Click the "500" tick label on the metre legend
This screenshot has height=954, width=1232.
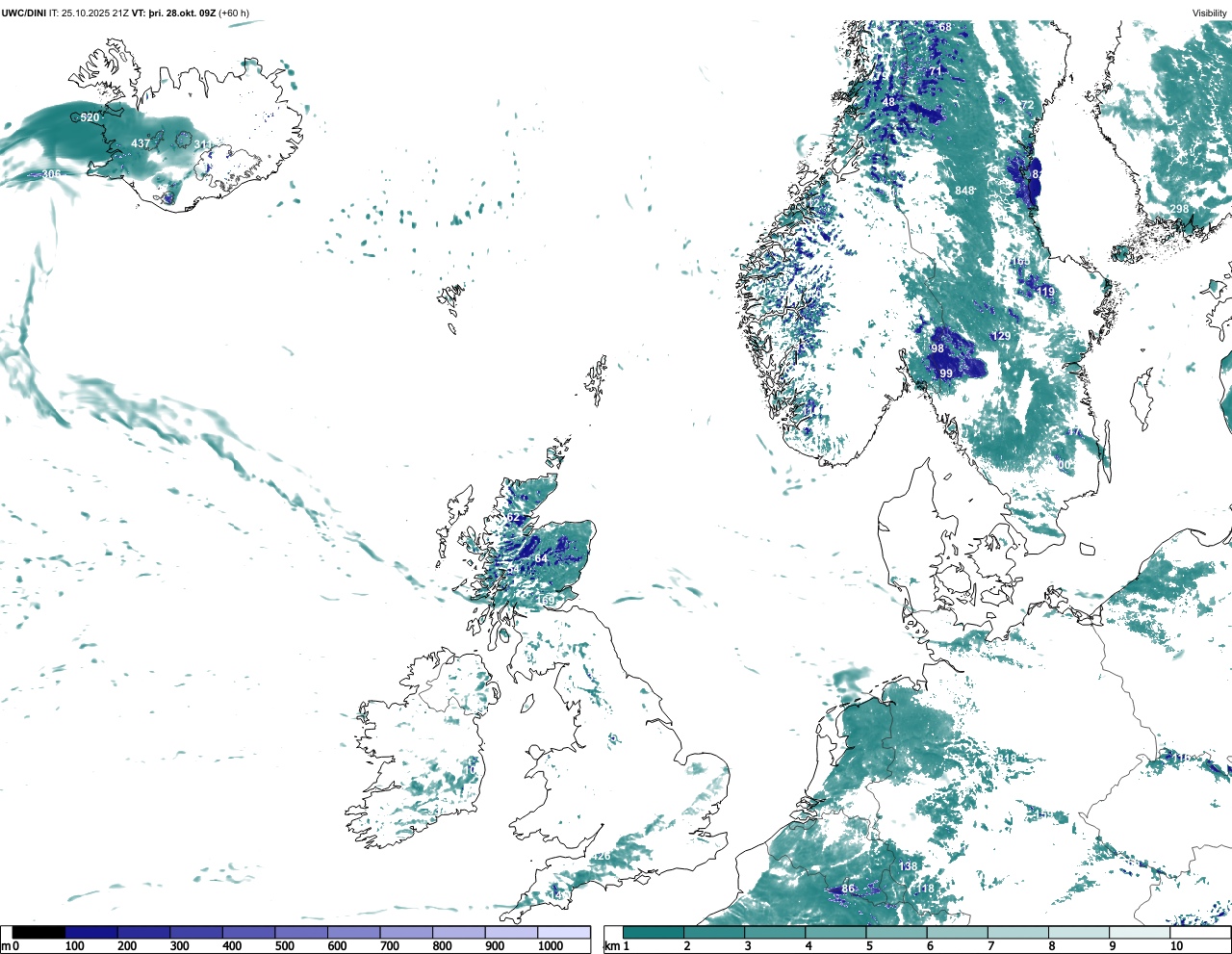tap(284, 946)
